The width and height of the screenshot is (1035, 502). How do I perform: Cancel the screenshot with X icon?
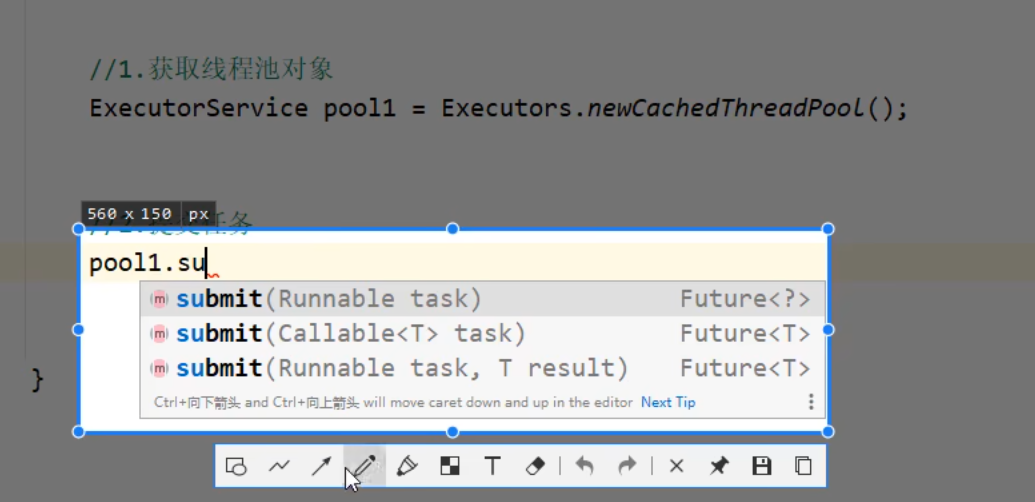pos(676,466)
